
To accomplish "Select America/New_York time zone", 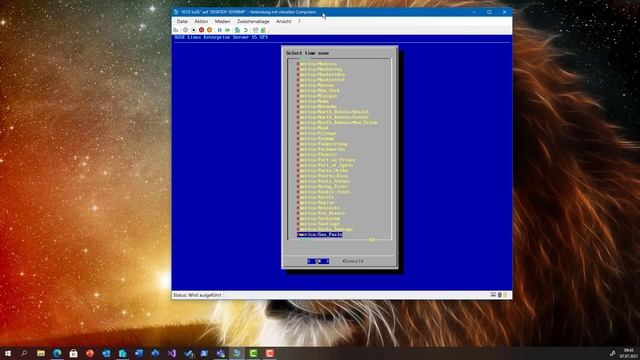I will [318, 91].
